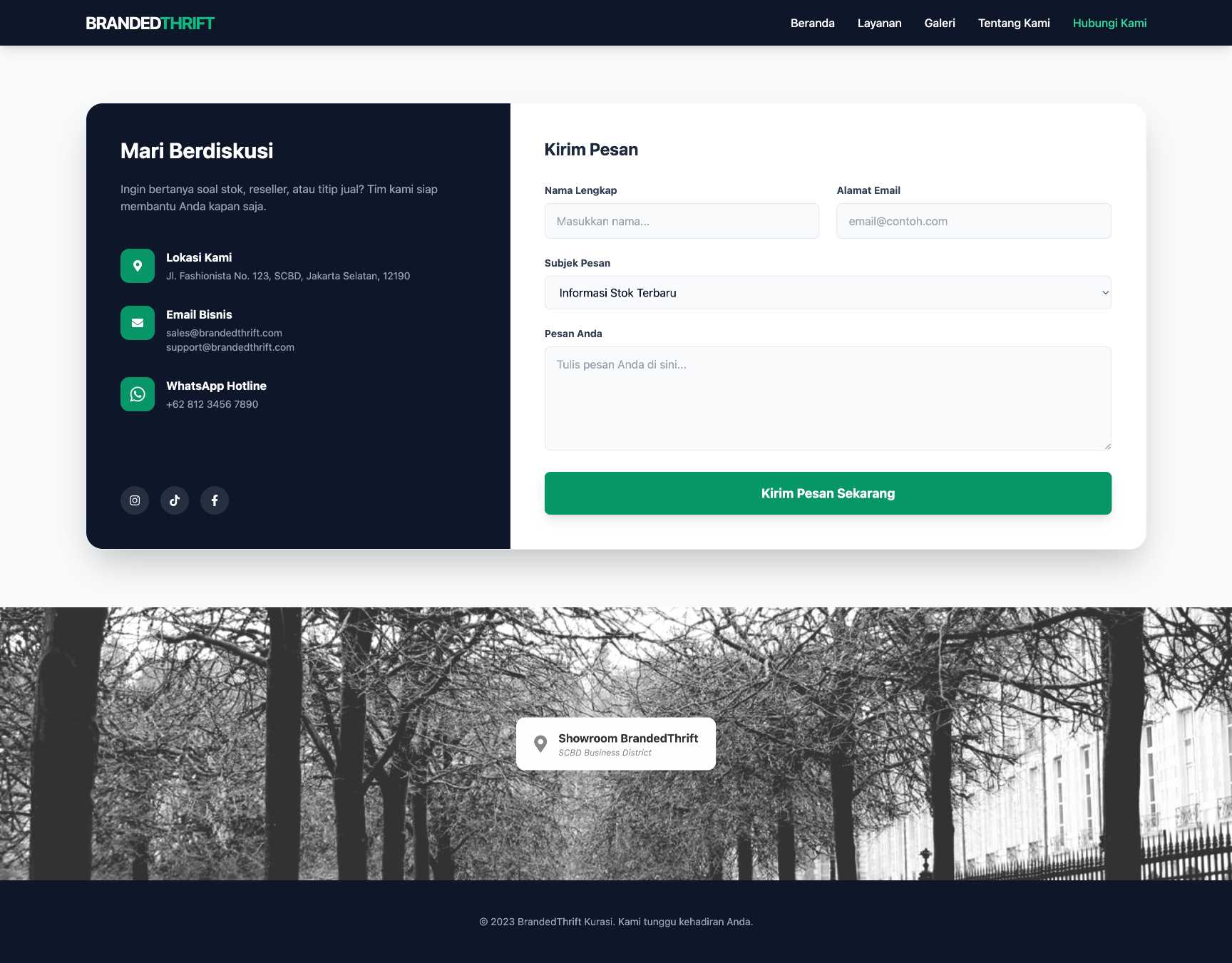Go to Beranda in navigation
Screen dimensions: 1232x963
tap(812, 23)
